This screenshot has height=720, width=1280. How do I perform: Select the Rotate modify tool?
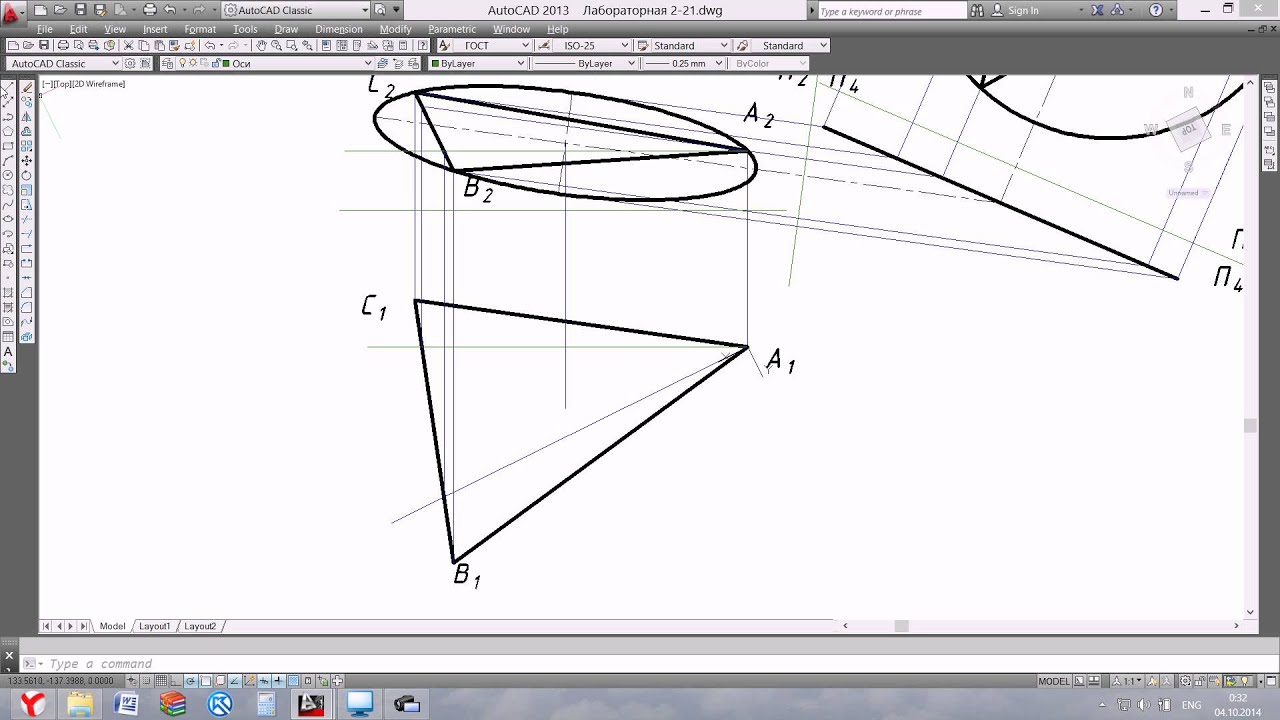pyautogui.click(x=27, y=175)
